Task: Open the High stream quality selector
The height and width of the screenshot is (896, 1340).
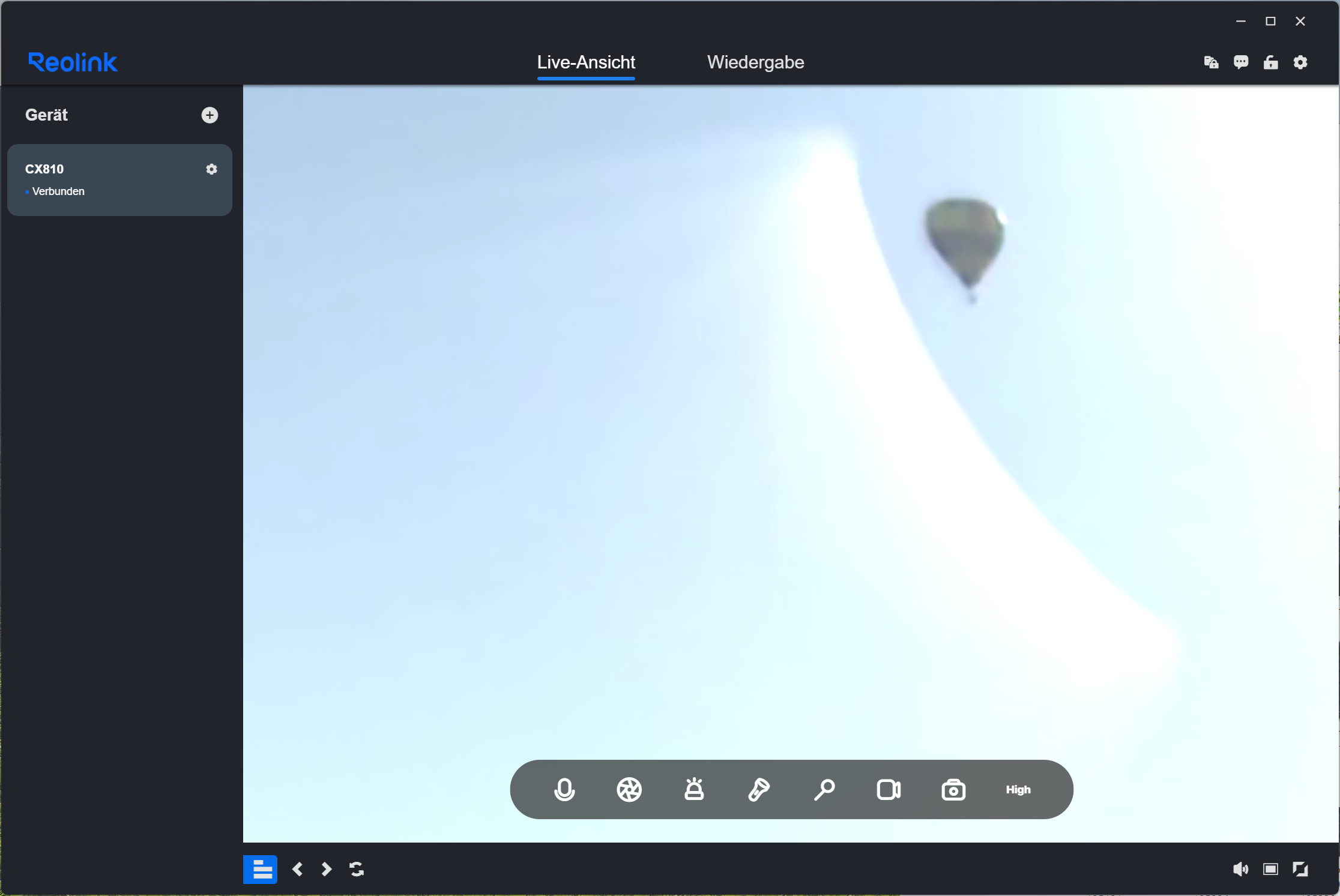Action: (x=1018, y=790)
